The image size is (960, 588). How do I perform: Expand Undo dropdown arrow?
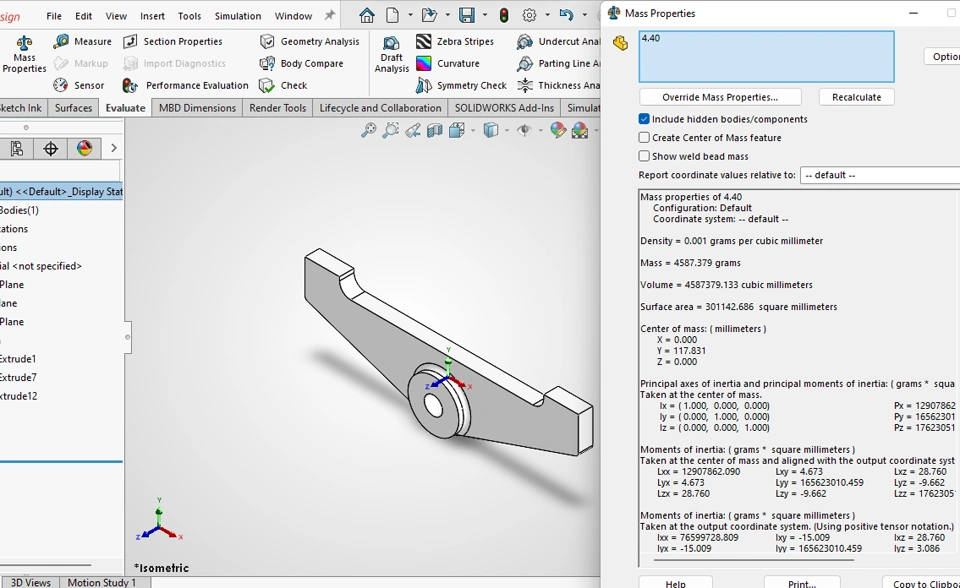pyautogui.click(x=585, y=15)
